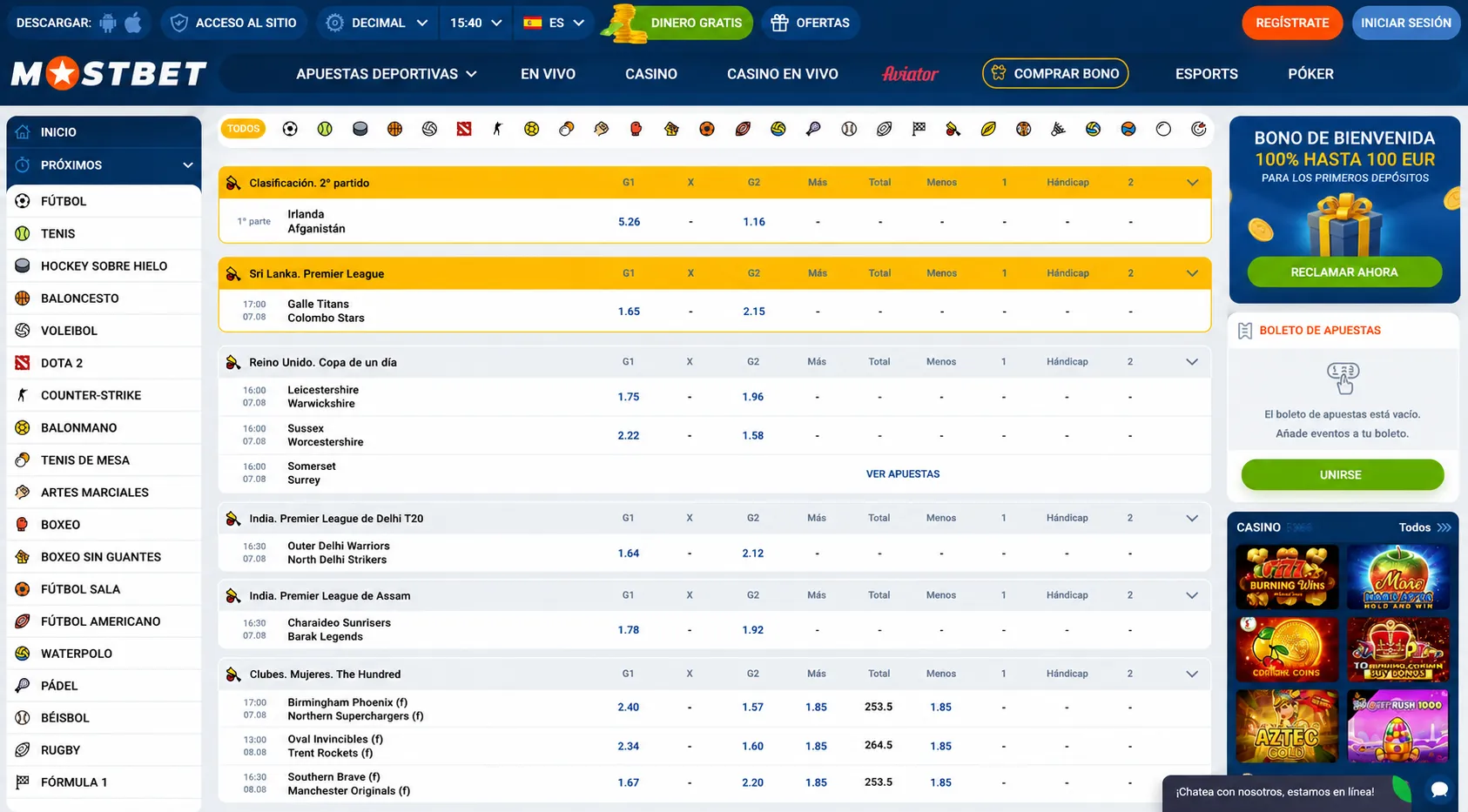
Task: Select the volleyball icon in the filter bar
Action: click(x=429, y=129)
